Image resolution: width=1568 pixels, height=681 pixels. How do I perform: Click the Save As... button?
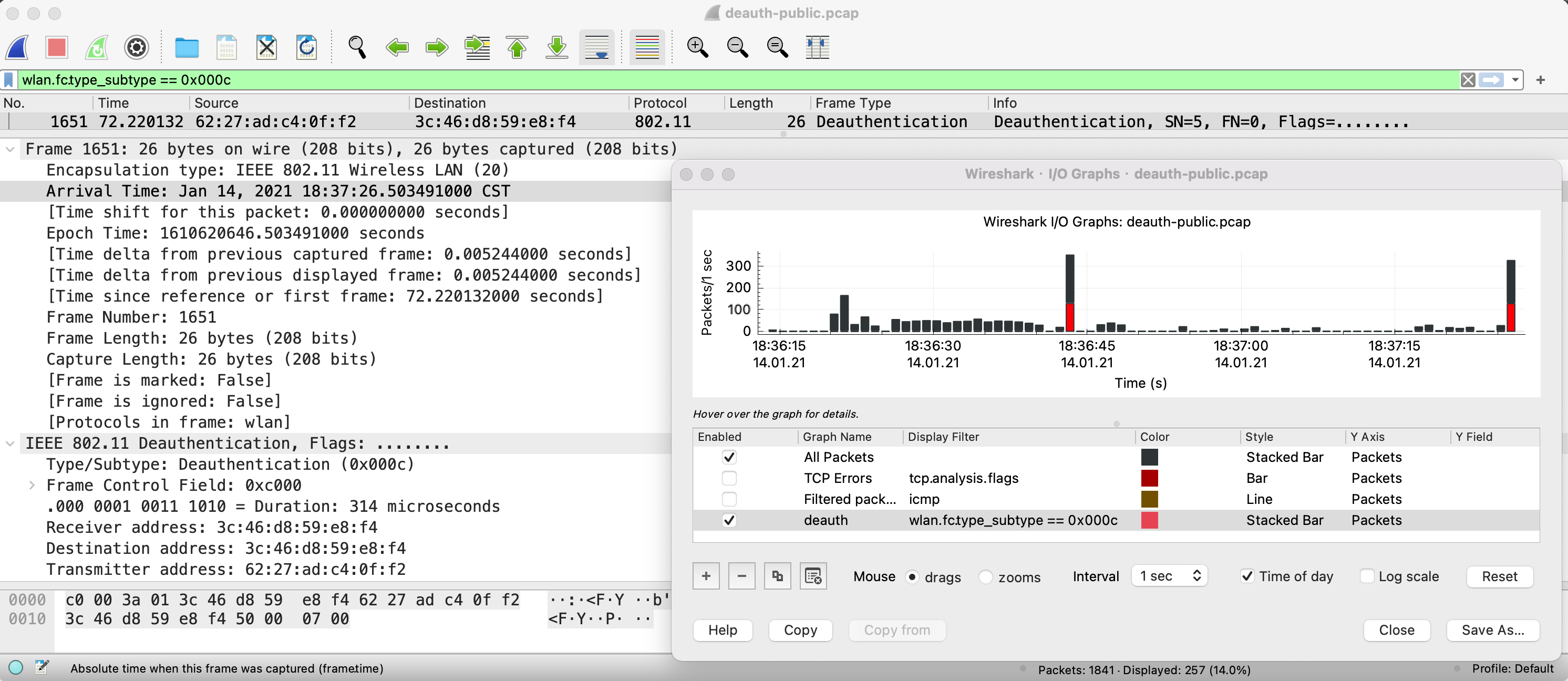(1492, 630)
